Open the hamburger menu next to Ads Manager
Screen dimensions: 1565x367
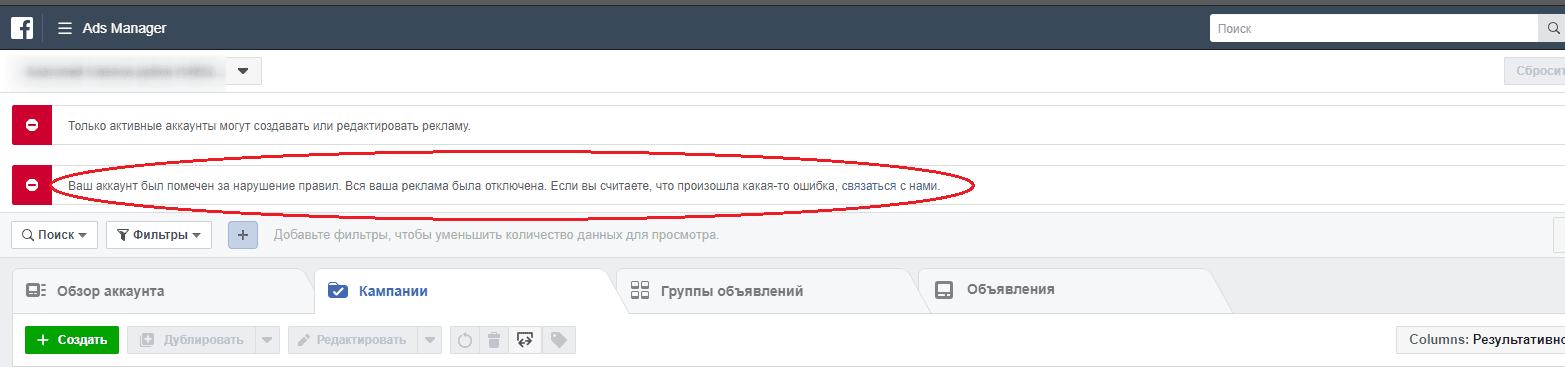(x=65, y=28)
